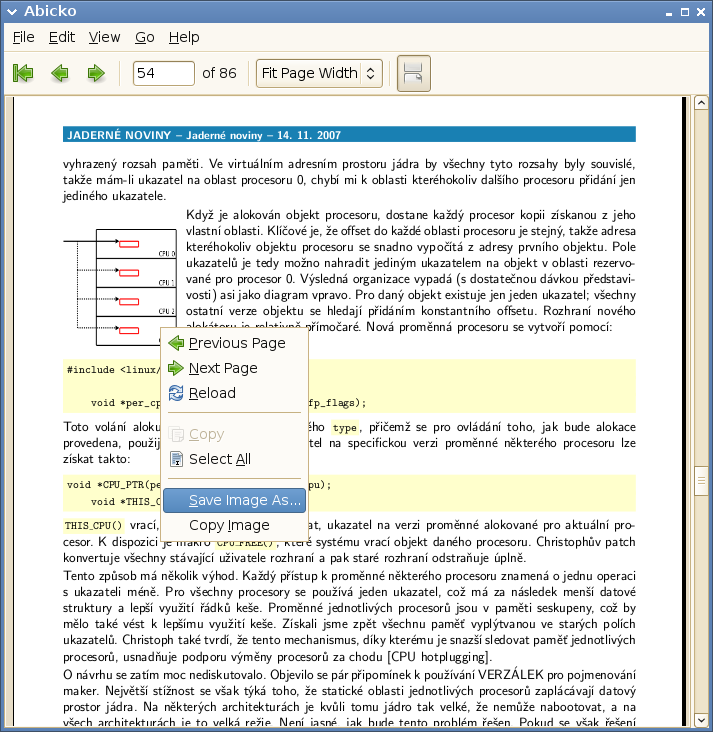Image resolution: width=713 pixels, height=732 pixels.
Task: Click the green previous page arrow in toolbar
Action: [60, 73]
